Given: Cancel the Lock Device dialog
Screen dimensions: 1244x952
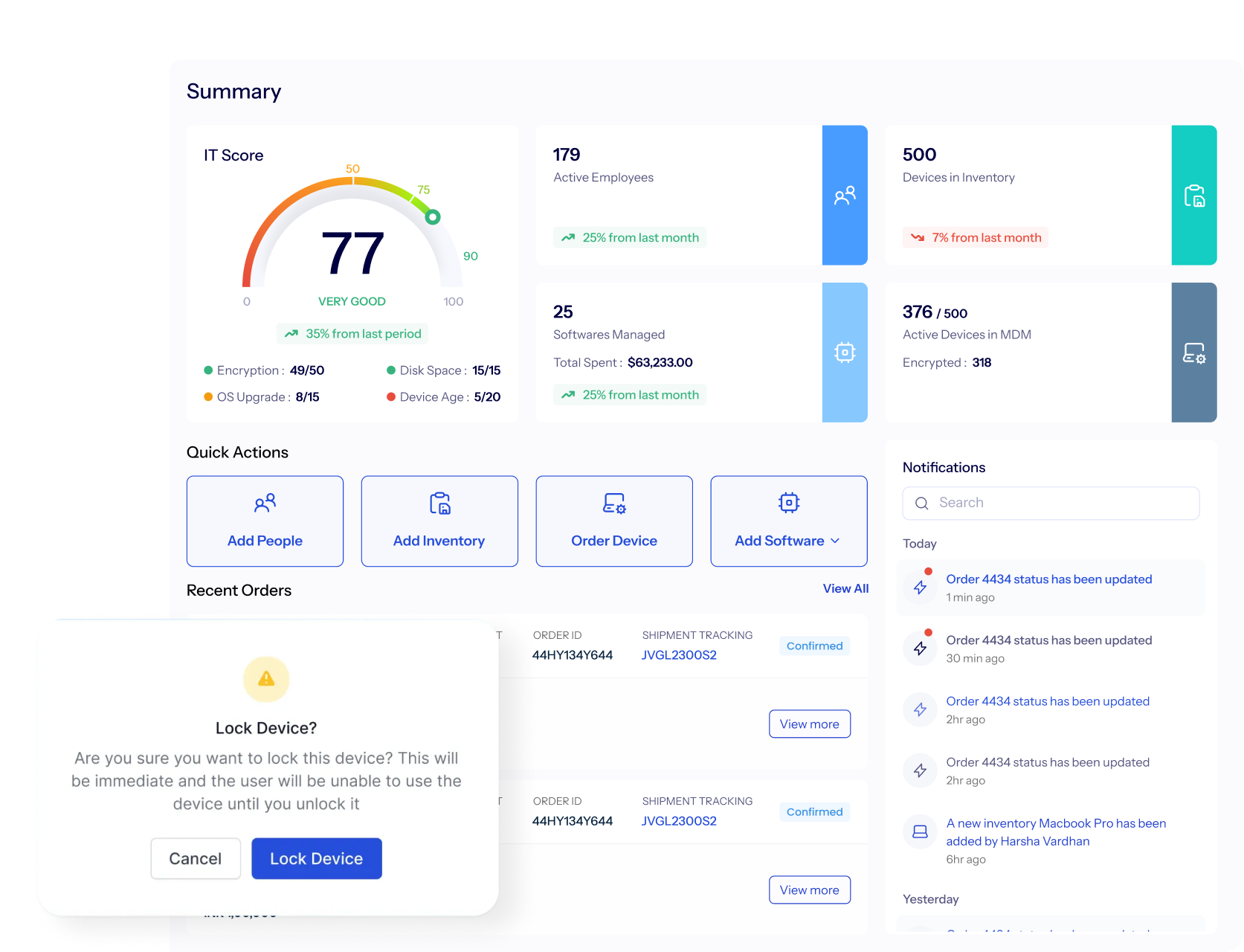Looking at the screenshot, I should click(196, 858).
